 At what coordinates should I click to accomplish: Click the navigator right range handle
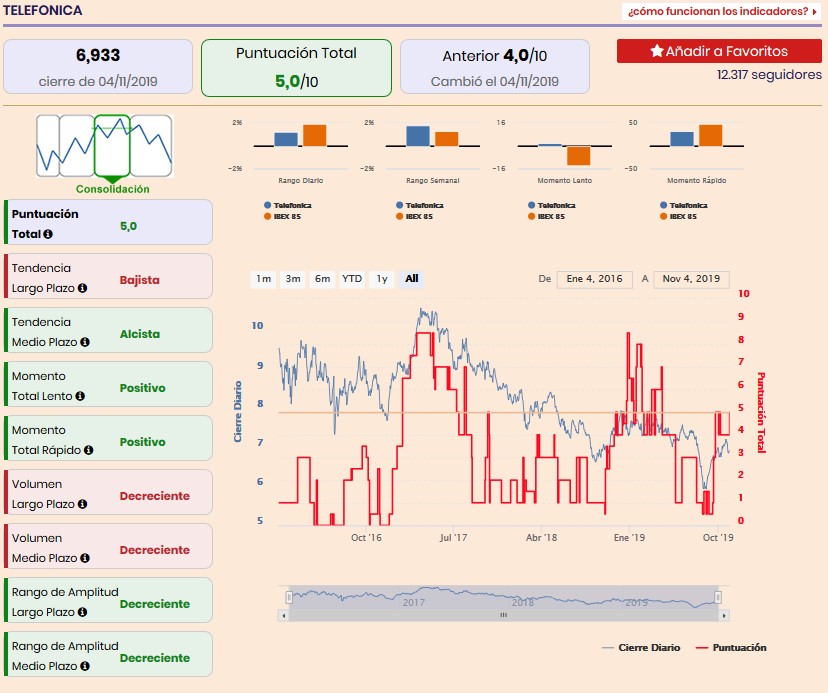point(718,597)
